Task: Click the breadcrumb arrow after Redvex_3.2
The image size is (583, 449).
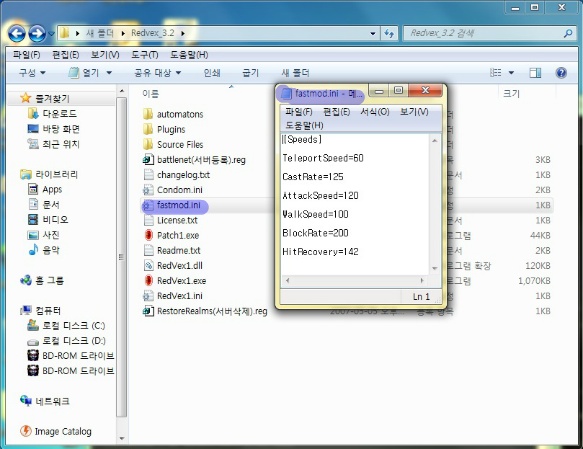Action: (183, 33)
